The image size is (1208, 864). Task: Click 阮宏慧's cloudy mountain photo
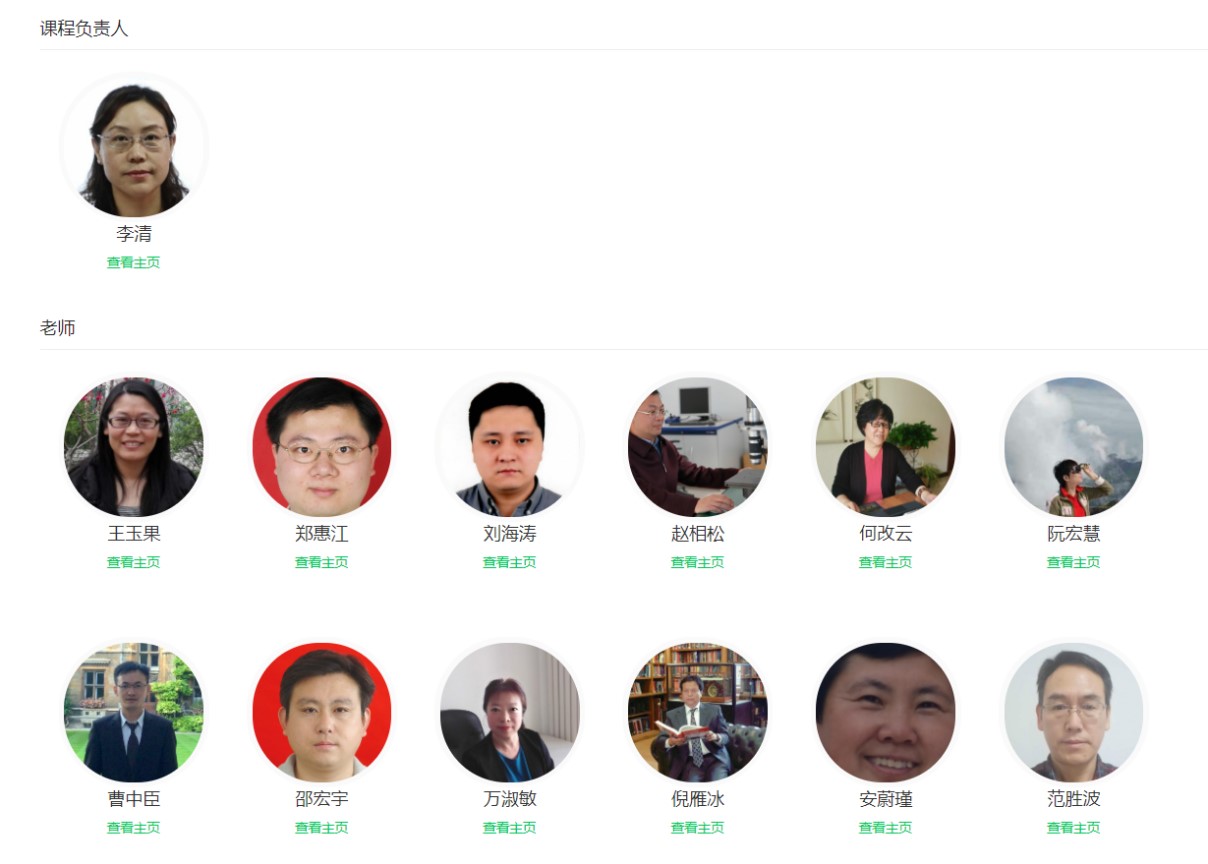click(x=1074, y=447)
